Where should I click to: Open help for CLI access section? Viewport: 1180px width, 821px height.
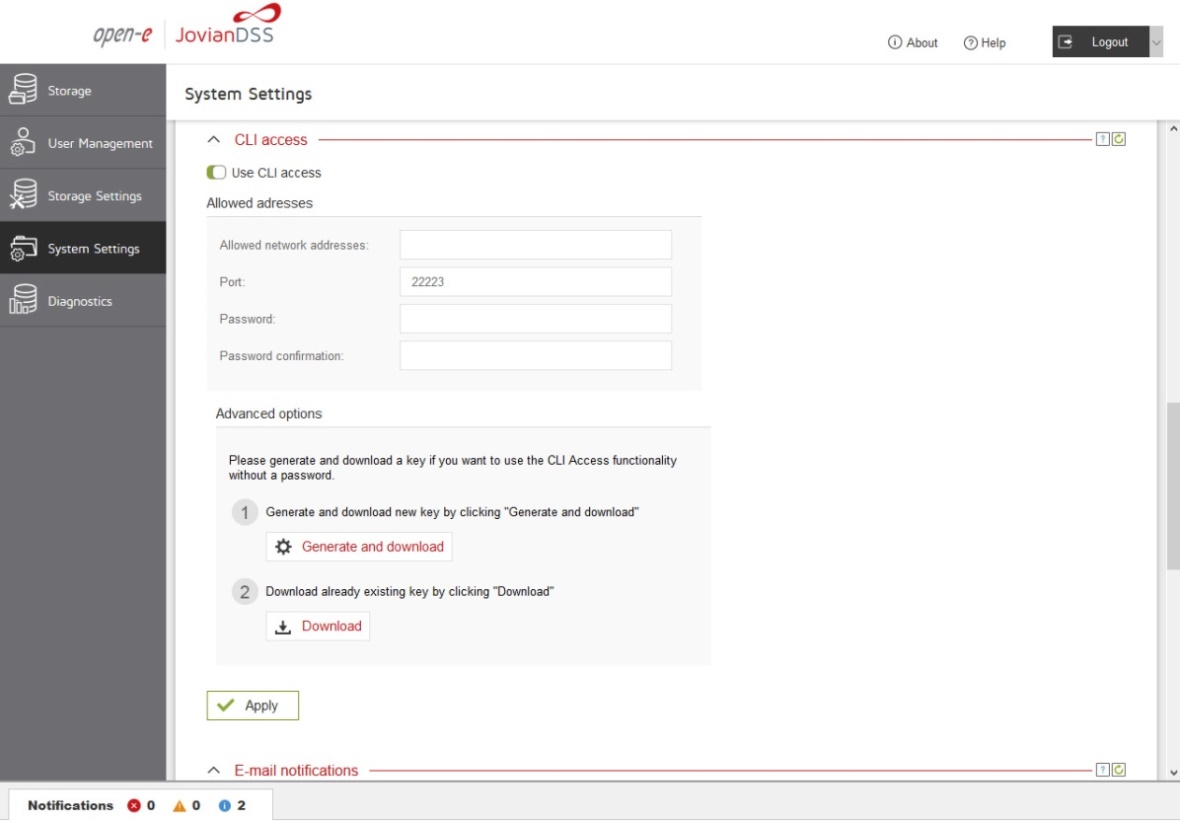pos(1102,139)
